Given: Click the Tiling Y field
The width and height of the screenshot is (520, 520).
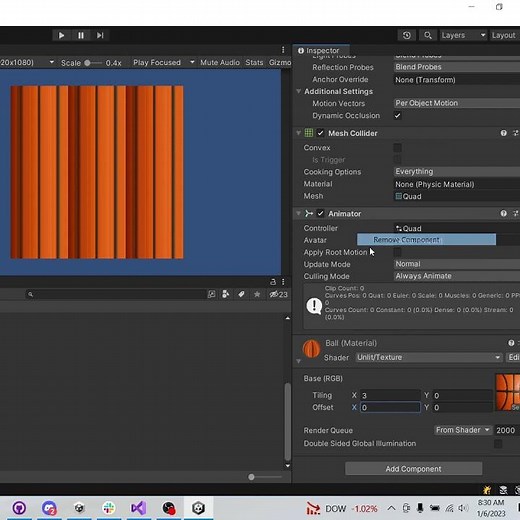Looking at the screenshot, I should point(463,396).
